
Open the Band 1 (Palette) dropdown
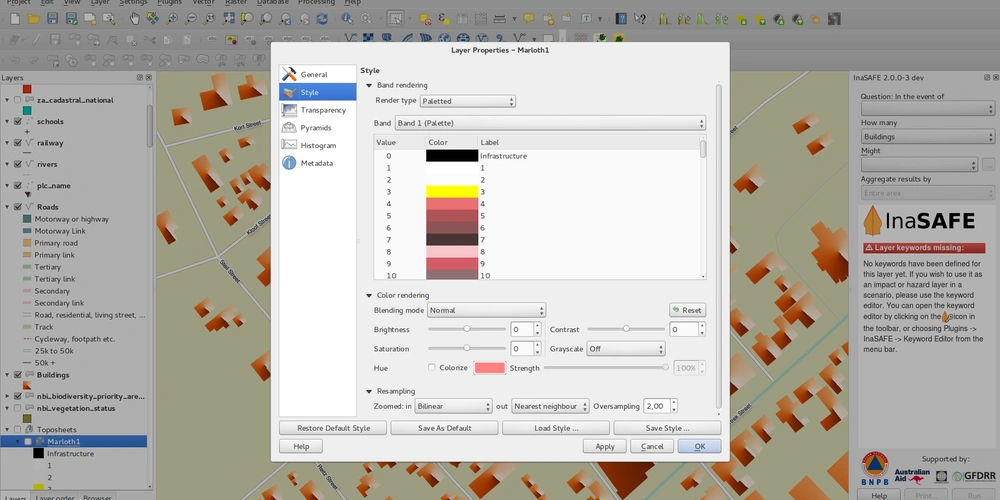click(x=550, y=122)
